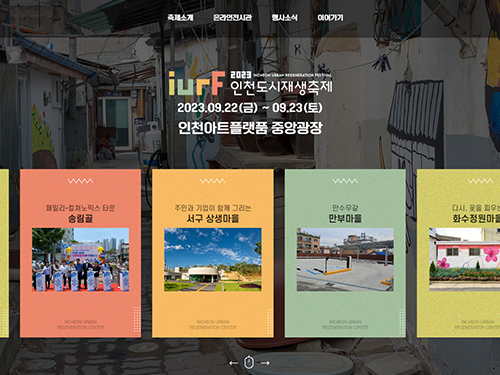
Task: Click the zigzag icon on the 서구 상생마을 card
Action: click(x=213, y=181)
